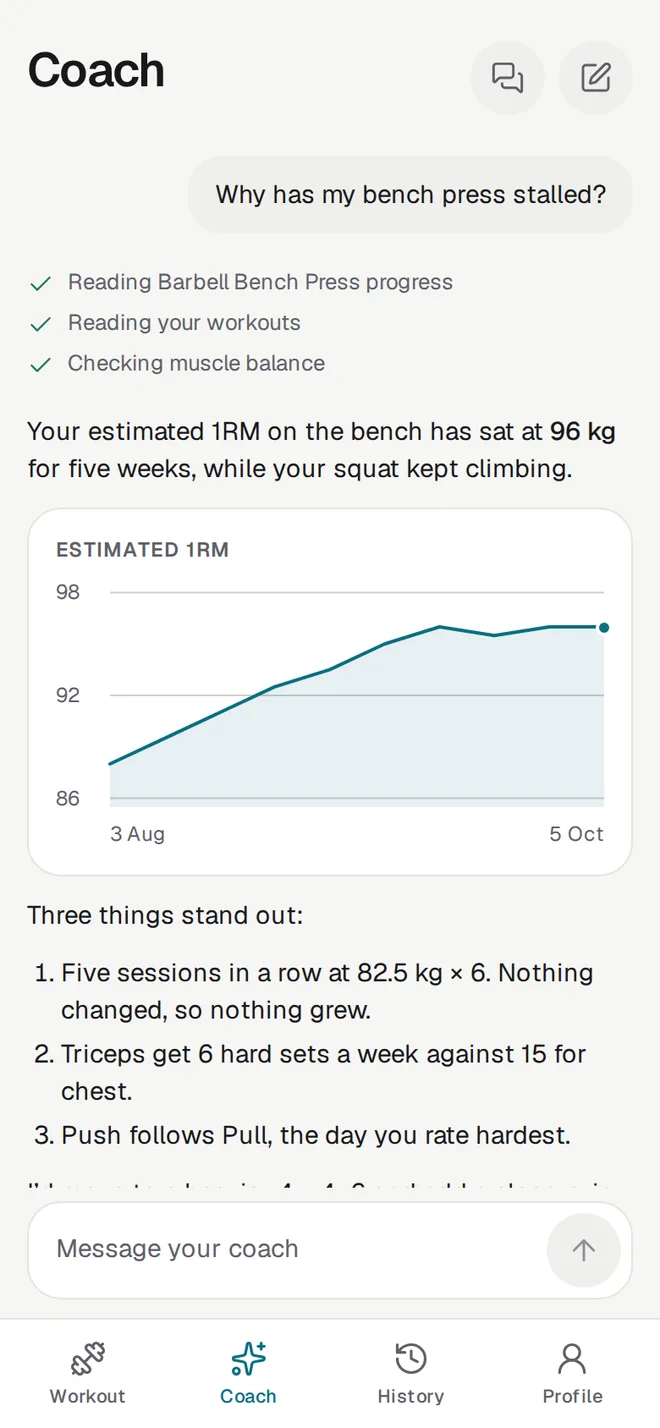This screenshot has height=1428, width=660.
Task: Tap the Profile label in navigation
Action: click(x=572, y=1396)
